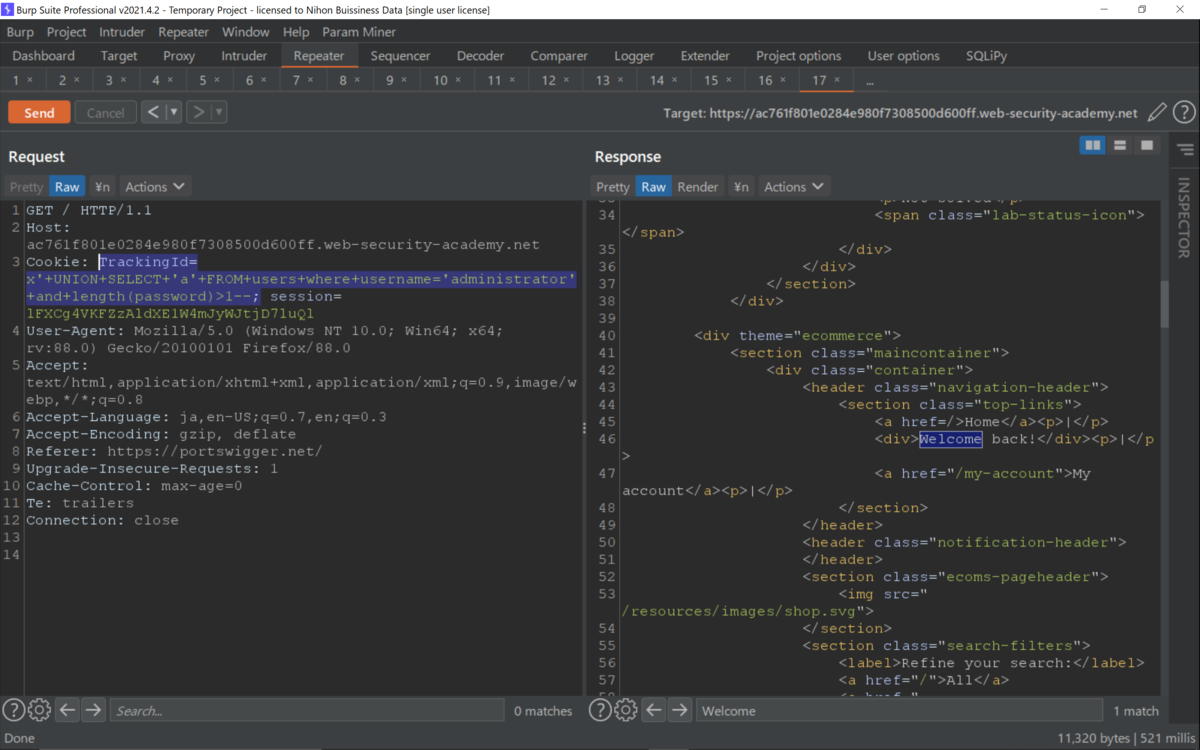The height and width of the screenshot is (750, 1200).
Task: Edit target with the pencil icon
Action: 1157,113
